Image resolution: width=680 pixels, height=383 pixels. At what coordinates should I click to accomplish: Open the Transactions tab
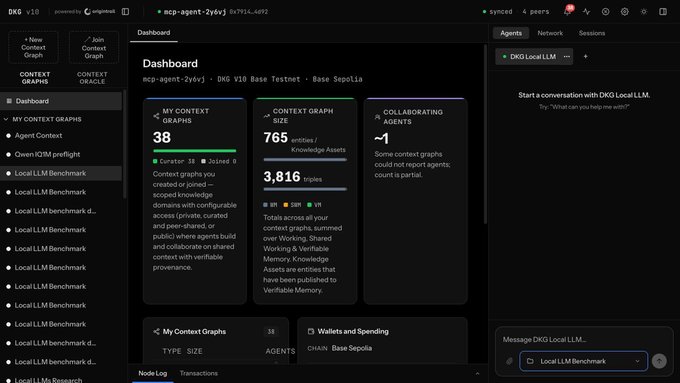point(199,373)
